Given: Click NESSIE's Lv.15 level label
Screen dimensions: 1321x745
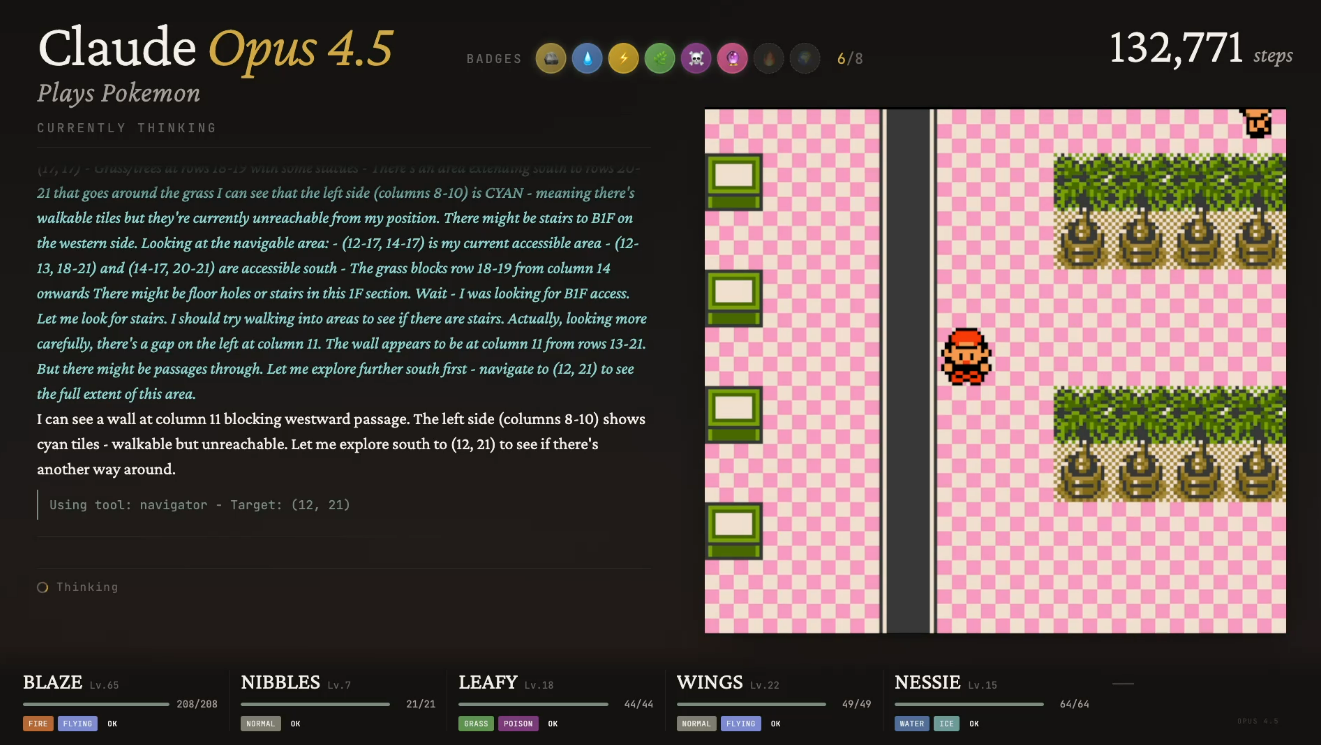Looking at the screenshot, I should (x=983, y=686).
